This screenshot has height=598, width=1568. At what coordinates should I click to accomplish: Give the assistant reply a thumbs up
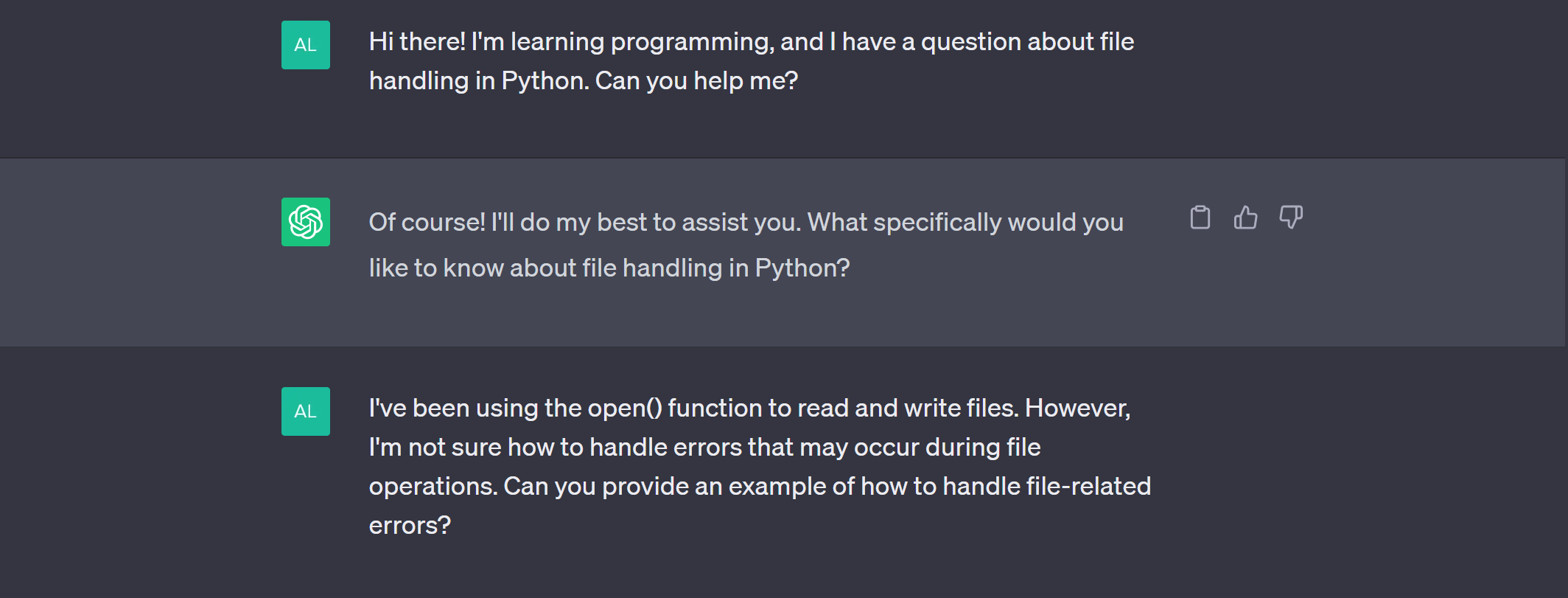pyautogui.click(x=1246, y=218)
